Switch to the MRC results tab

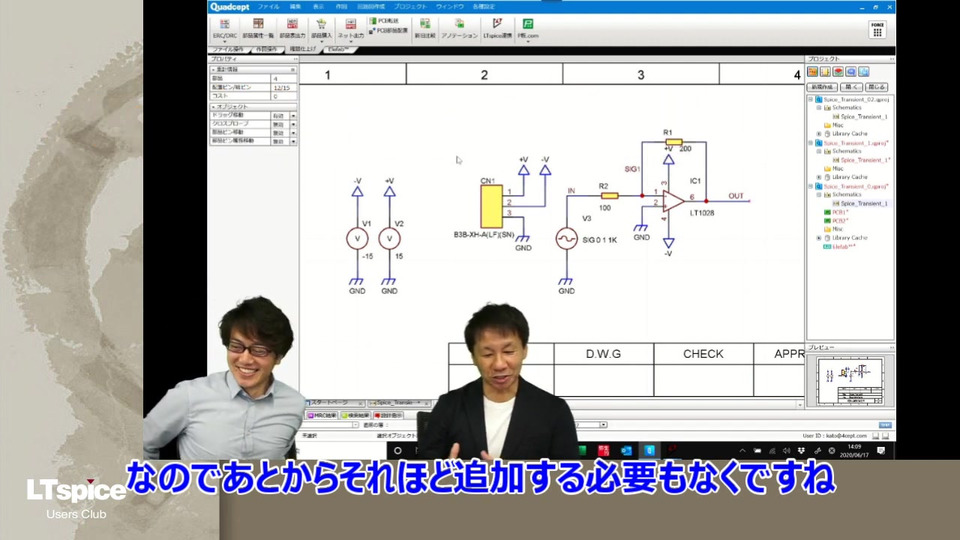(x=322, y=415)
